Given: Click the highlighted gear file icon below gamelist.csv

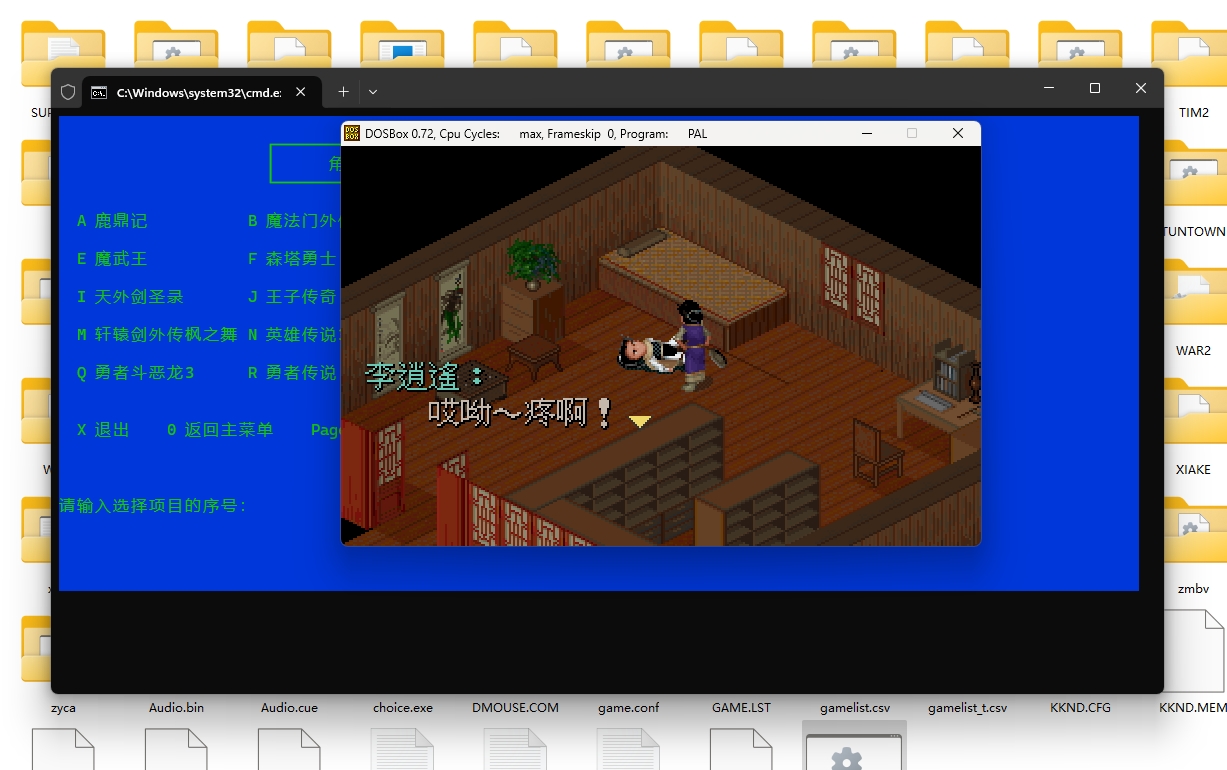Looking at the screenshot, I should pos(853,750).
